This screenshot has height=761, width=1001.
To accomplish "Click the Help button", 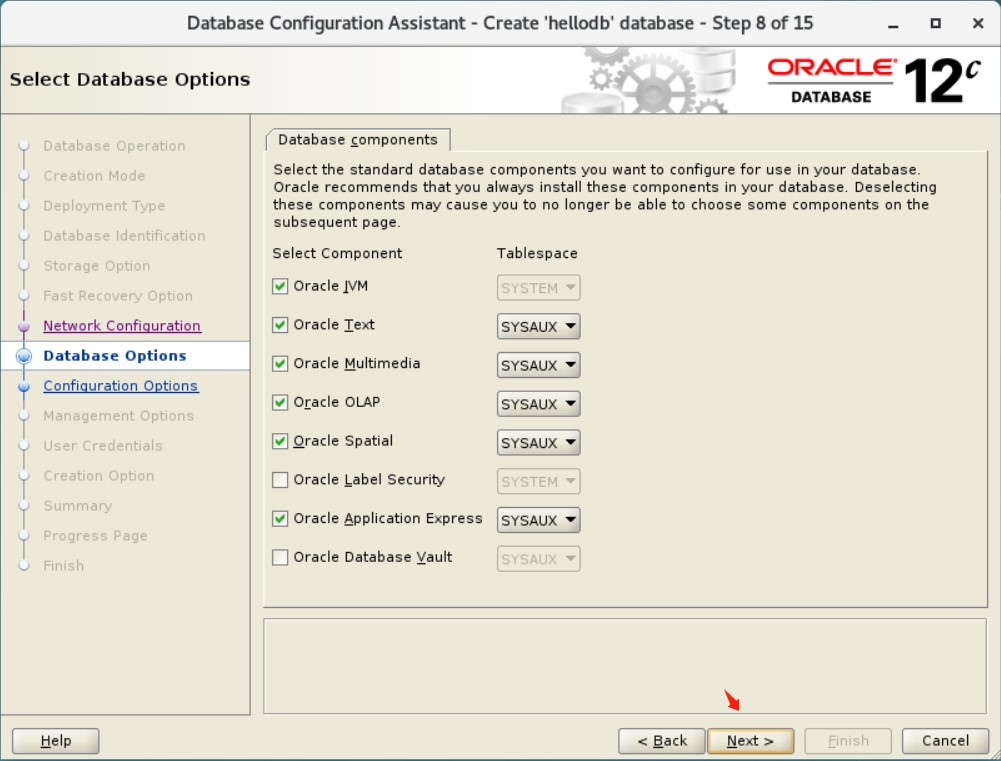I will [56, 741].
